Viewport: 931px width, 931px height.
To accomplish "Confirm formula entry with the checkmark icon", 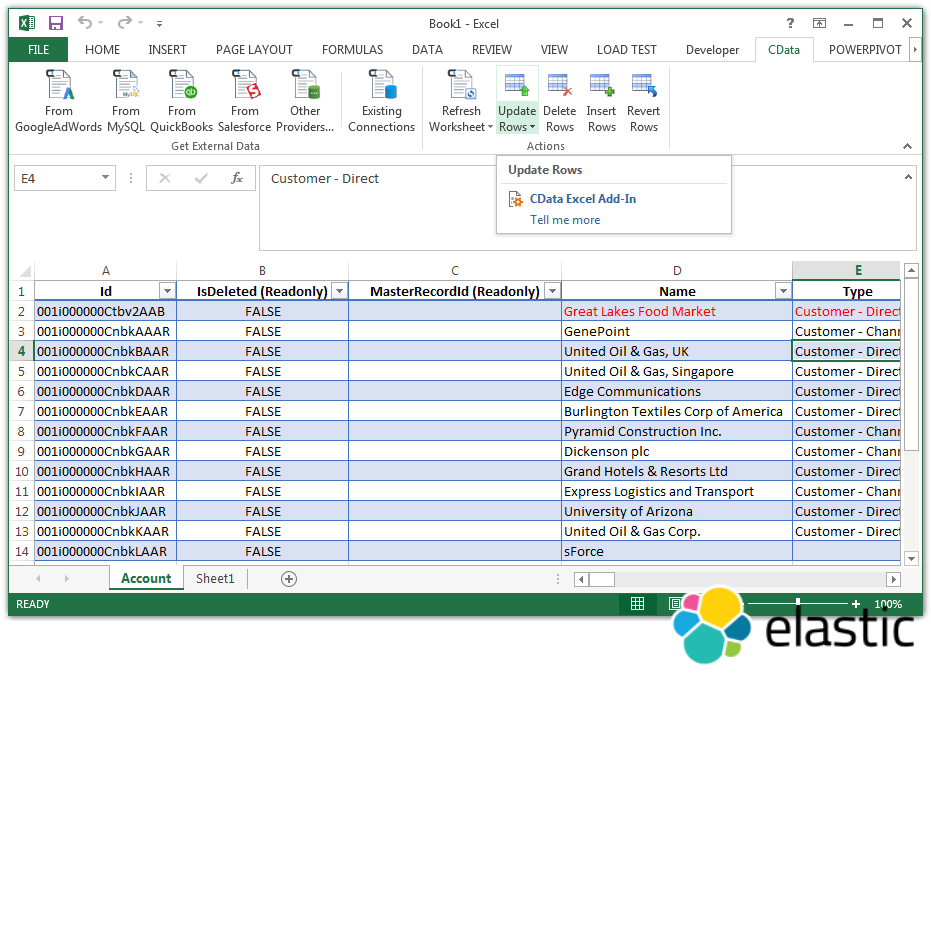I will point(201,178).
